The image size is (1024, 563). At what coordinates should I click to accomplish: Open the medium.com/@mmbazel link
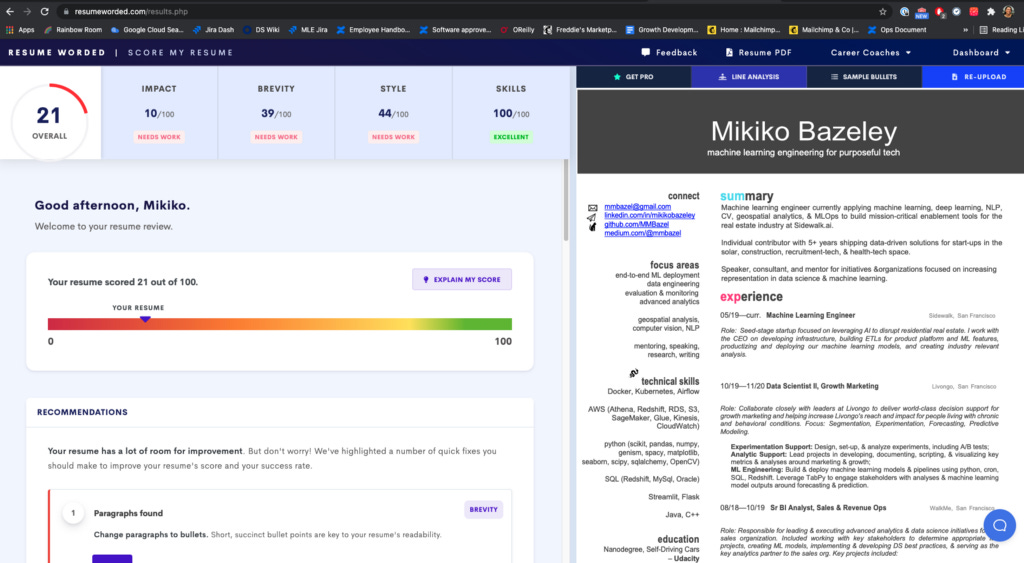tap(642, 233)
